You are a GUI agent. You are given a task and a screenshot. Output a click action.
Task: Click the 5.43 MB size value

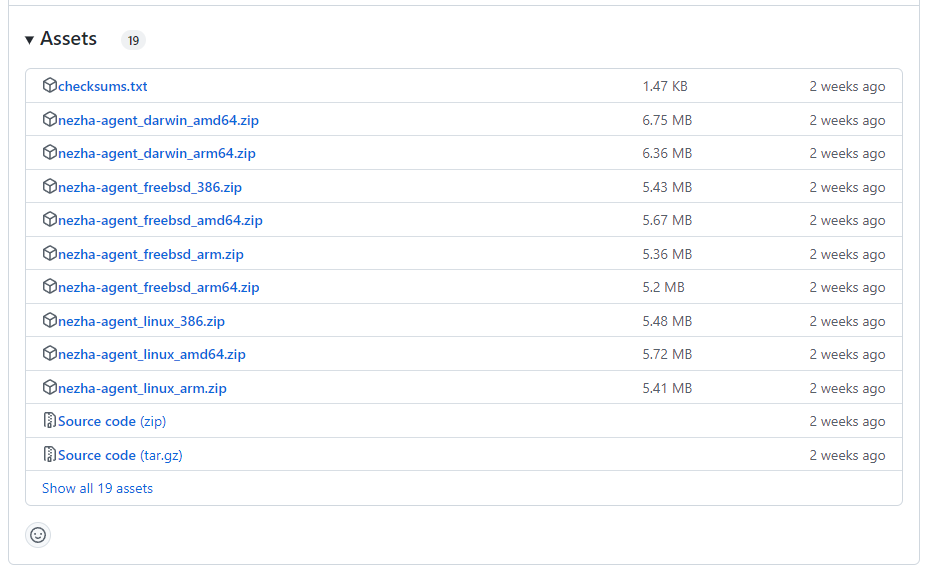(x=667, y=187)
